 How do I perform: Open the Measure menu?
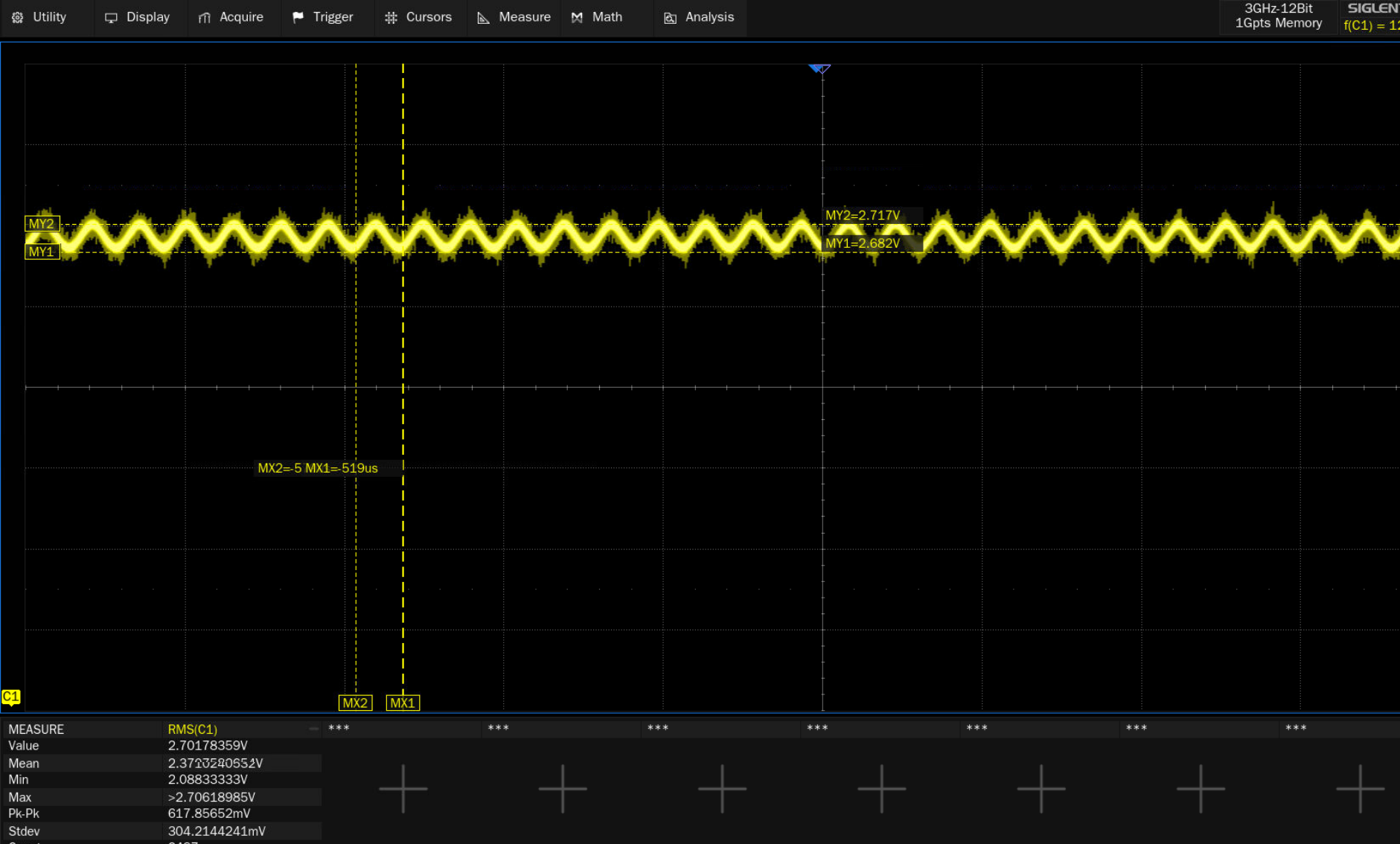pos(514,17)
